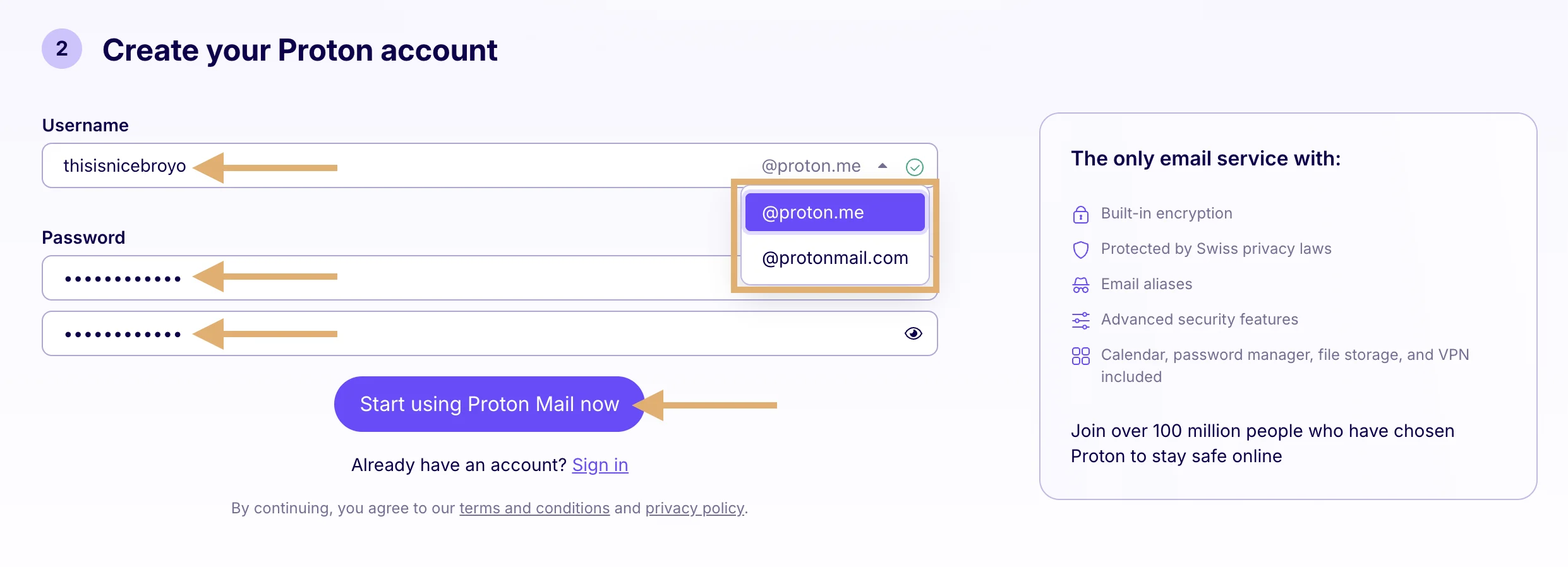
Task: Open the terms and conditions link
Action: [x=534, y=508]
